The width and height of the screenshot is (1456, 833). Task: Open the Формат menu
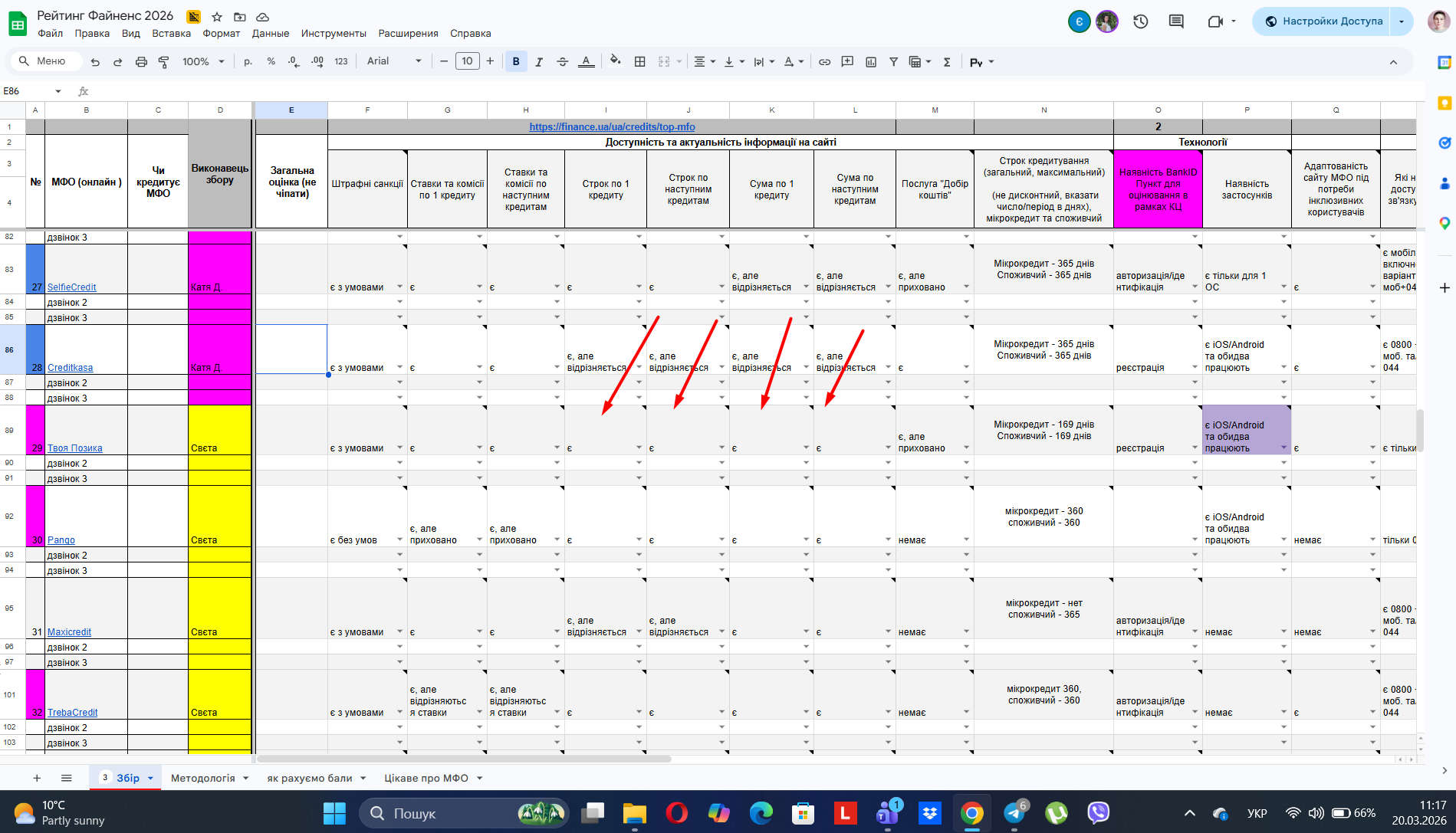pos(222,33)
